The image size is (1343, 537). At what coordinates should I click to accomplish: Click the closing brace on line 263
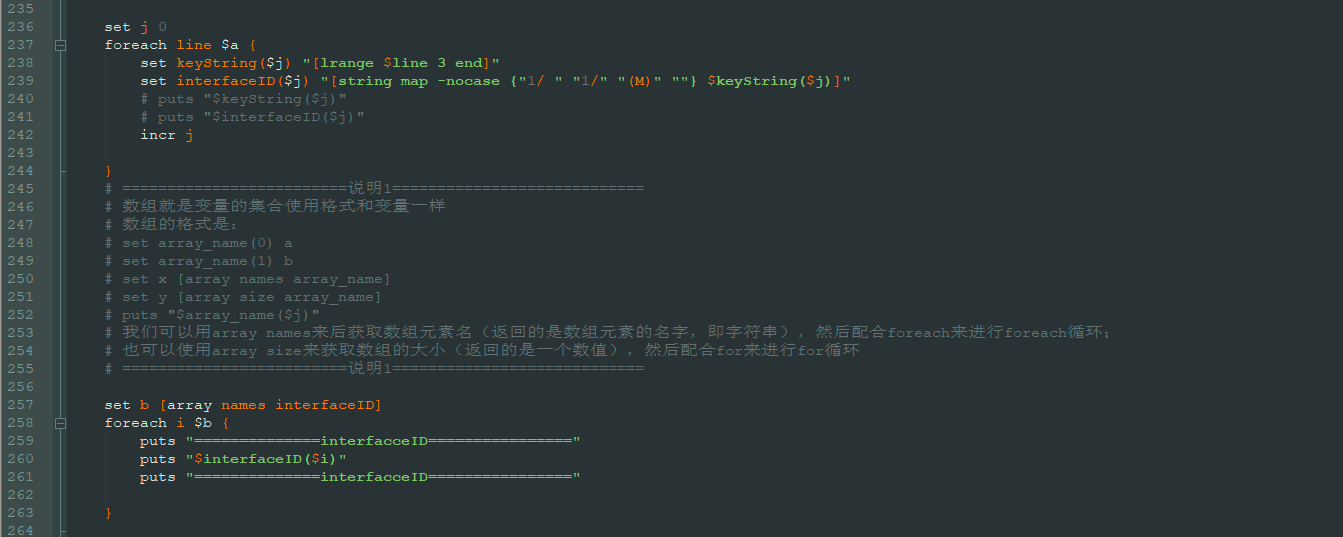coord(108,513)
